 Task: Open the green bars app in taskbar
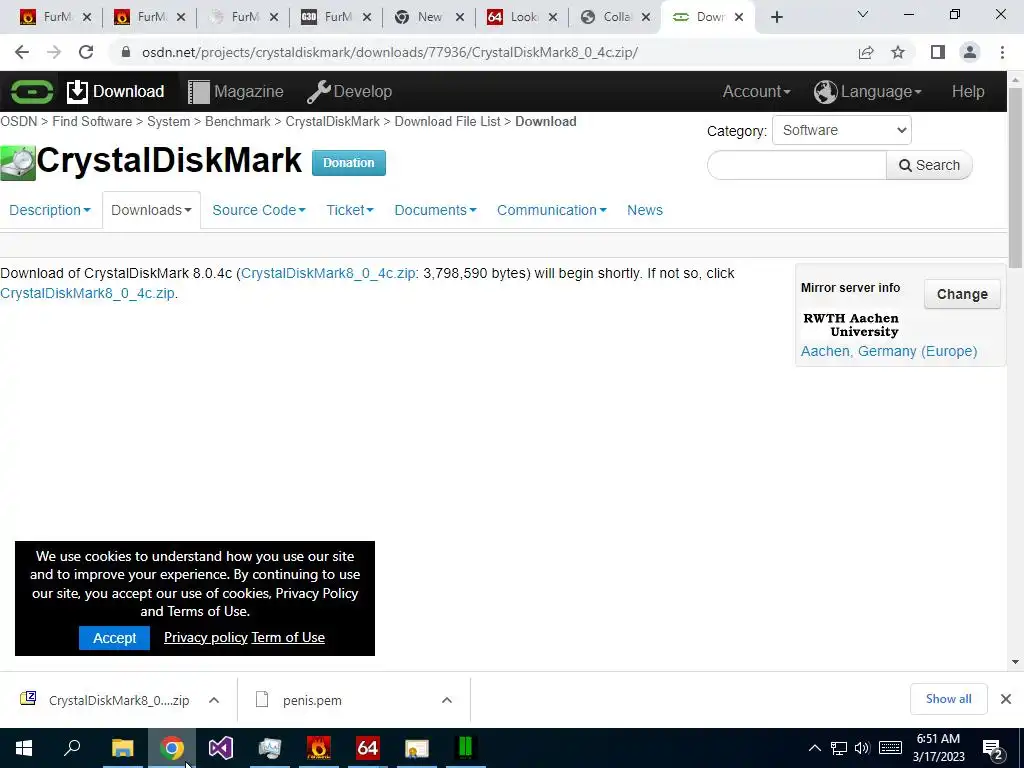[466, 748]
